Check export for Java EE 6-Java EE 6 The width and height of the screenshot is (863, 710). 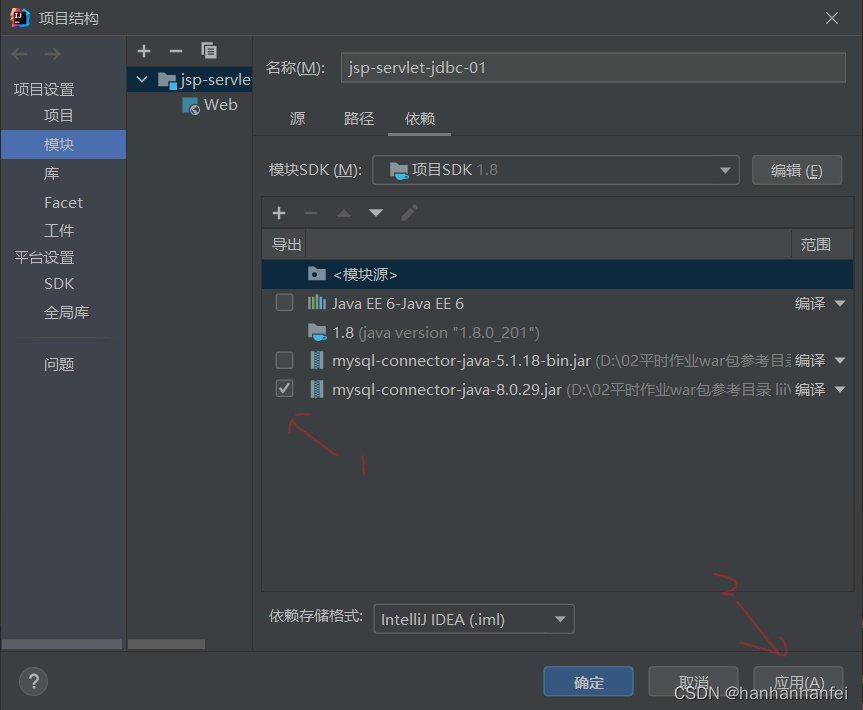click(284, 303)
